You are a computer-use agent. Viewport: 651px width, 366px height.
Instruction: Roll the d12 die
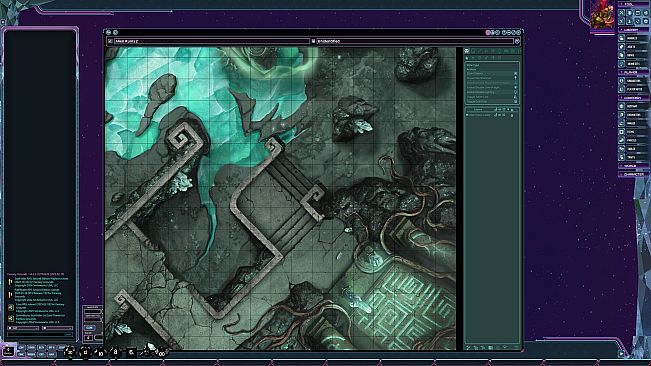pyautogui.click(x=85, y=352)
